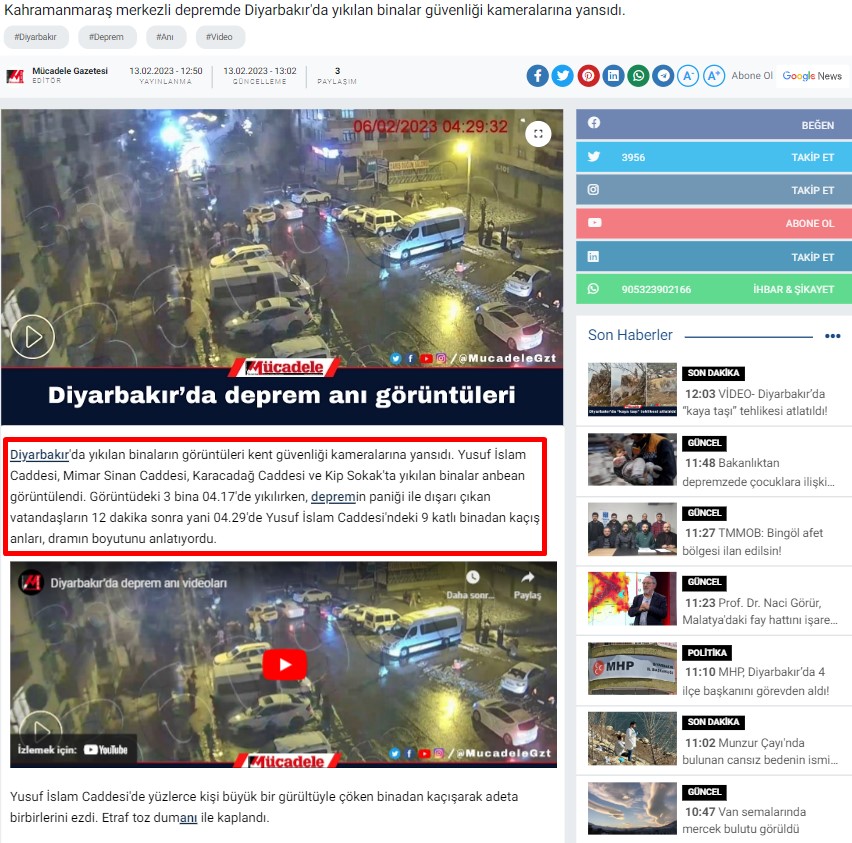Share article on LinkedIn

tap(613, 76)
